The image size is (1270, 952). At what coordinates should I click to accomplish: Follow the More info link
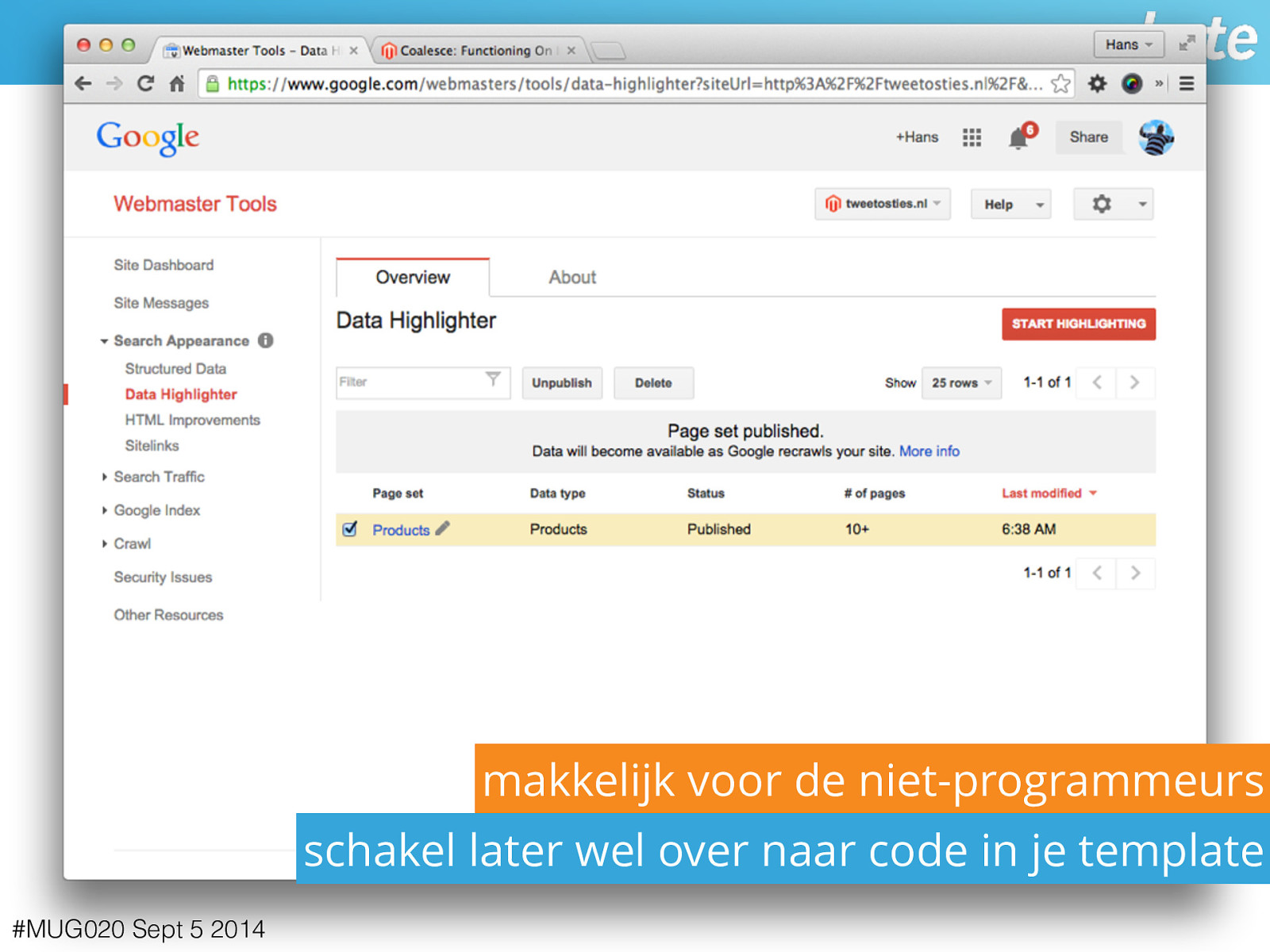pos(929,451)
